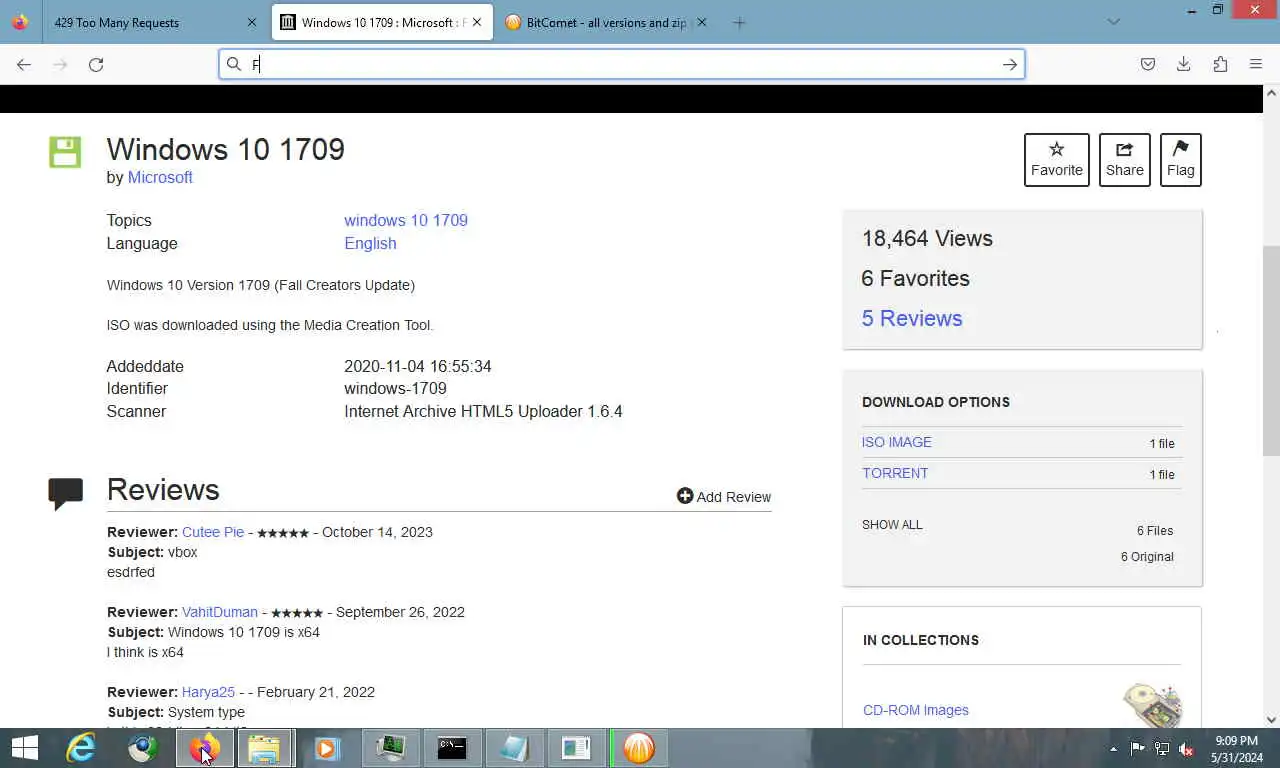
Task: Open the taskbar clock showing 9:09 PM
Action: 1236,749
